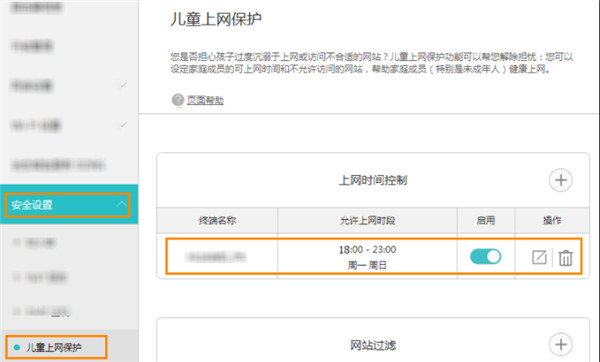Click the blurred device name cell

coord(217,257)
